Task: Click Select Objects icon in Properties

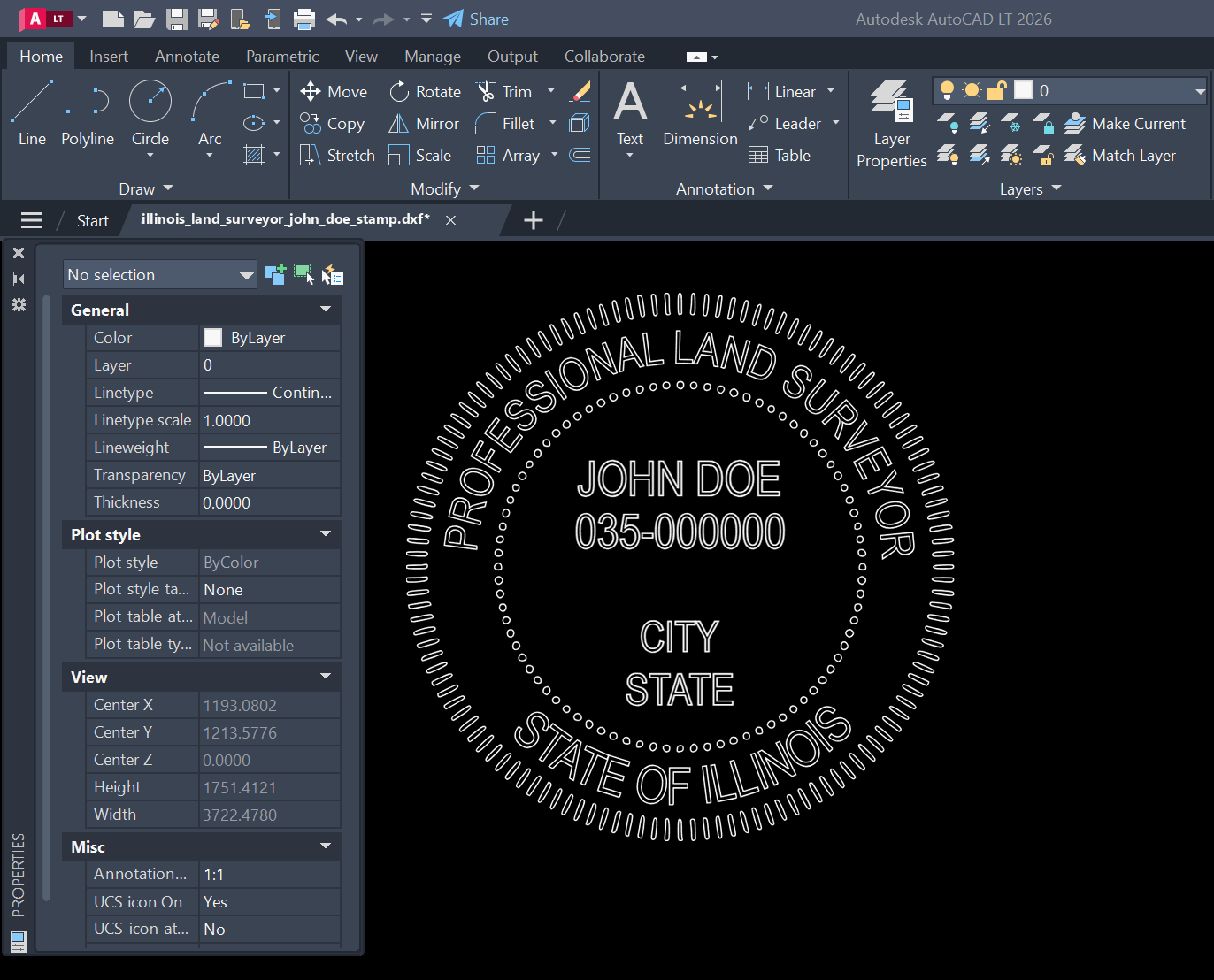Action: coord(303,274)
